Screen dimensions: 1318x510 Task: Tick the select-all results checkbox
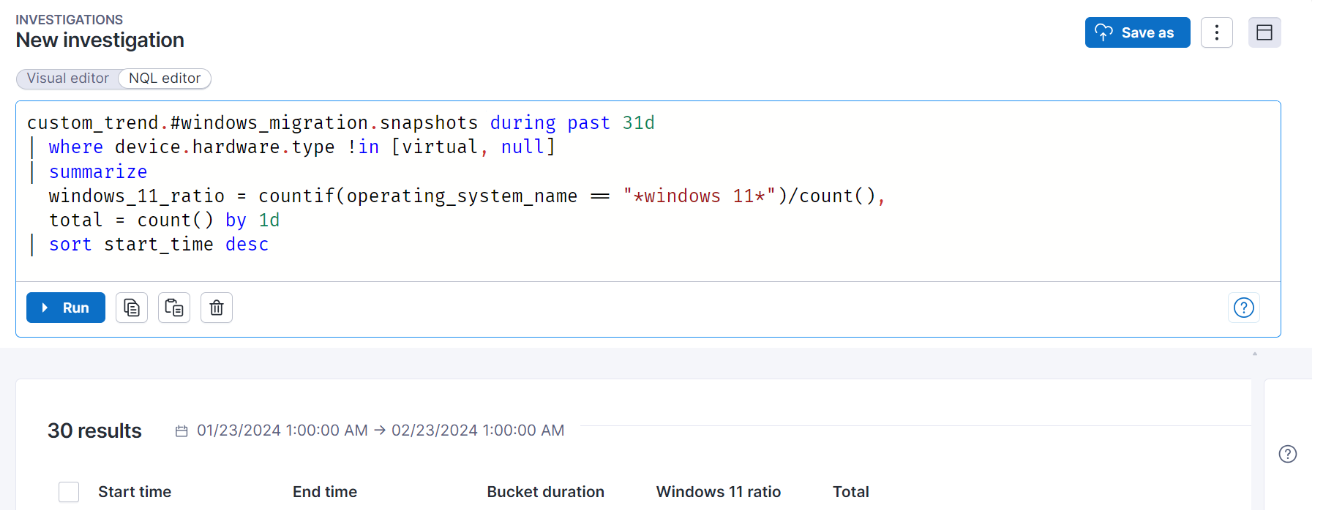coord(69,492)
